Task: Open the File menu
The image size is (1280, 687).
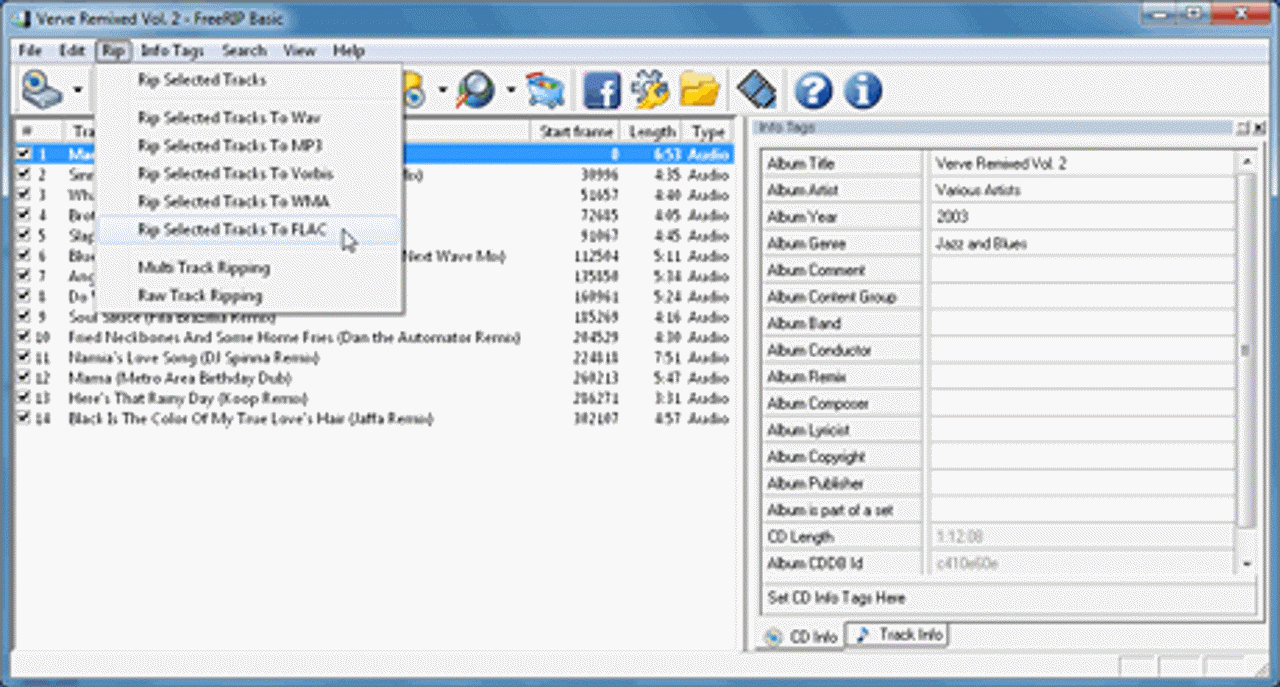Action: (x=30, y=50)
